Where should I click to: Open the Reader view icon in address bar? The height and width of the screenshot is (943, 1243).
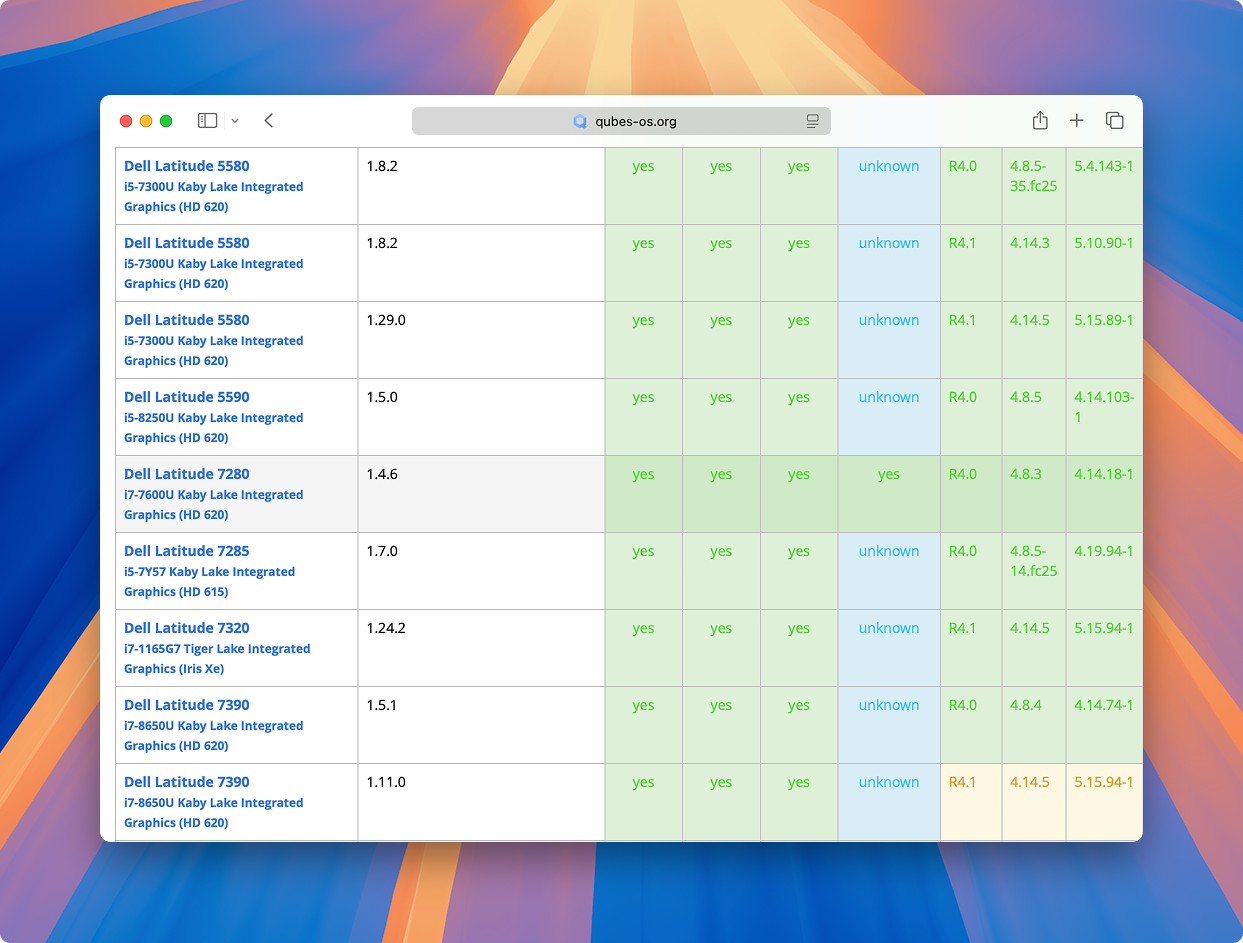pos(813,121)
